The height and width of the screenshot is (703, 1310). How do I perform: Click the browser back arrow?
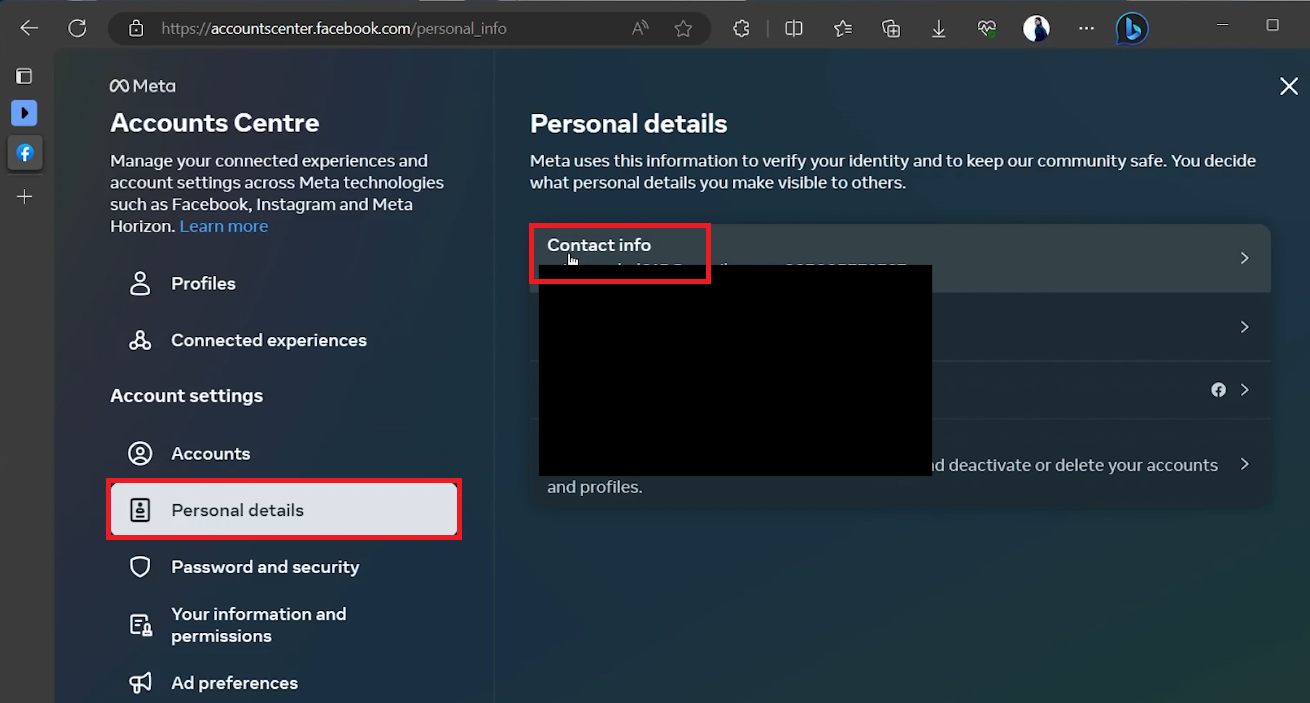(x=29, y=28)
